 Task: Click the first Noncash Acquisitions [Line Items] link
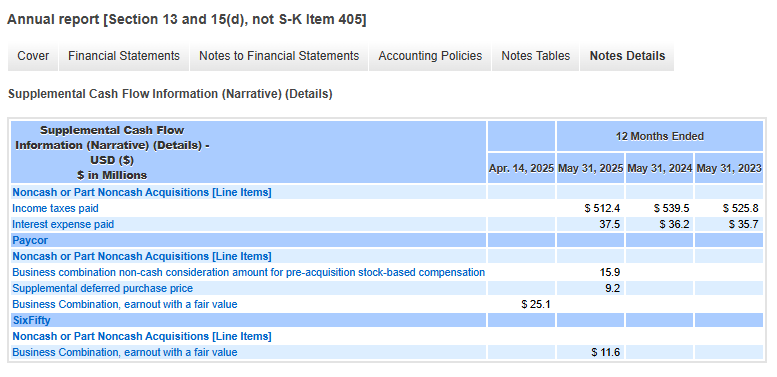pos(142,192)
